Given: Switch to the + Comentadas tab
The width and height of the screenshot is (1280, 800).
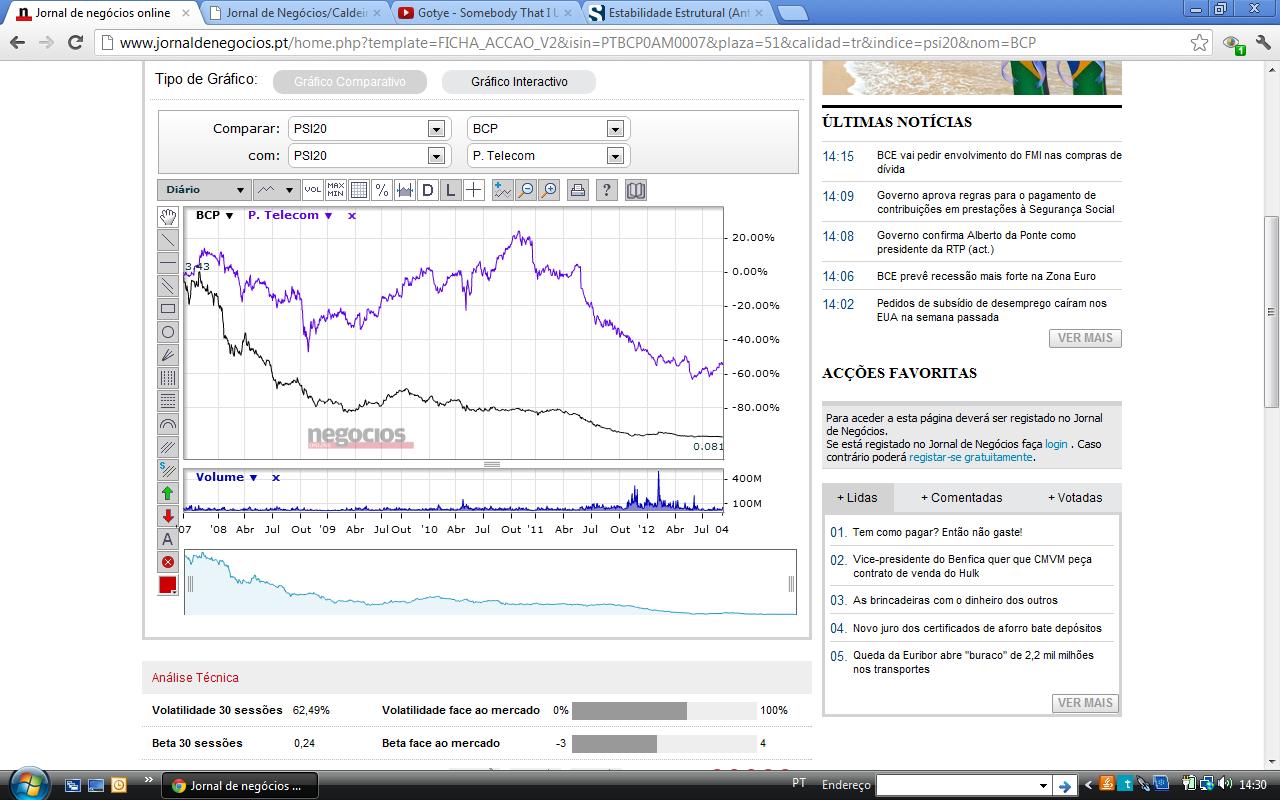Looking at the screenshot, I should click(x=961, y=498).
